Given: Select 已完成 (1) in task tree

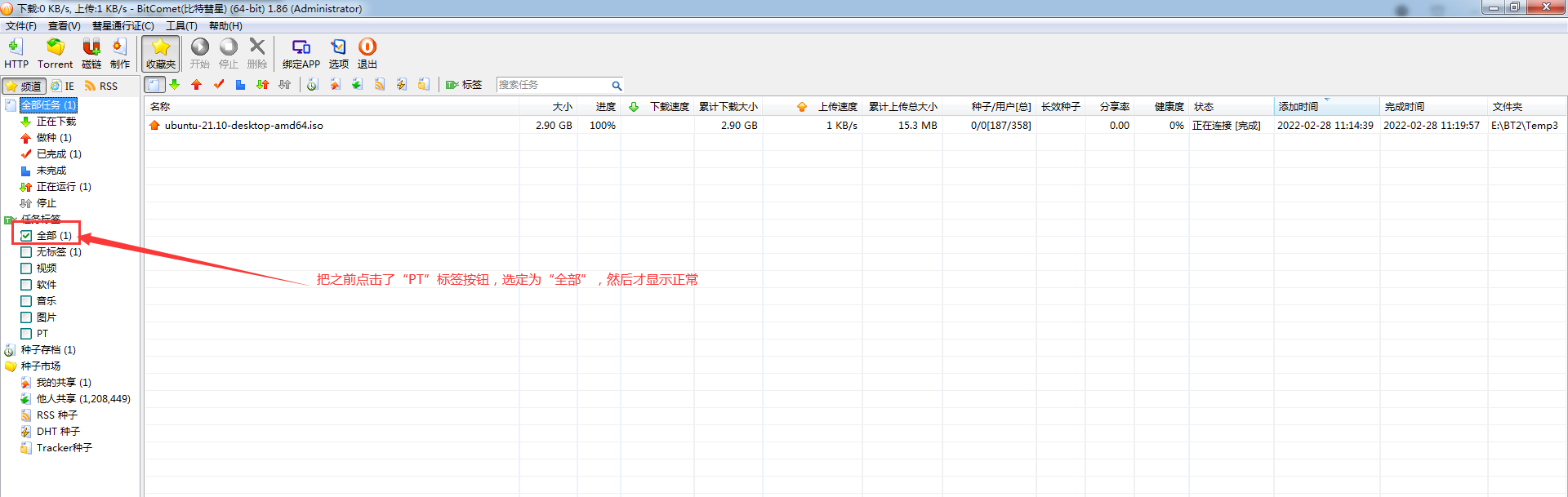Looking at the screenshot, I should [59, 154].
